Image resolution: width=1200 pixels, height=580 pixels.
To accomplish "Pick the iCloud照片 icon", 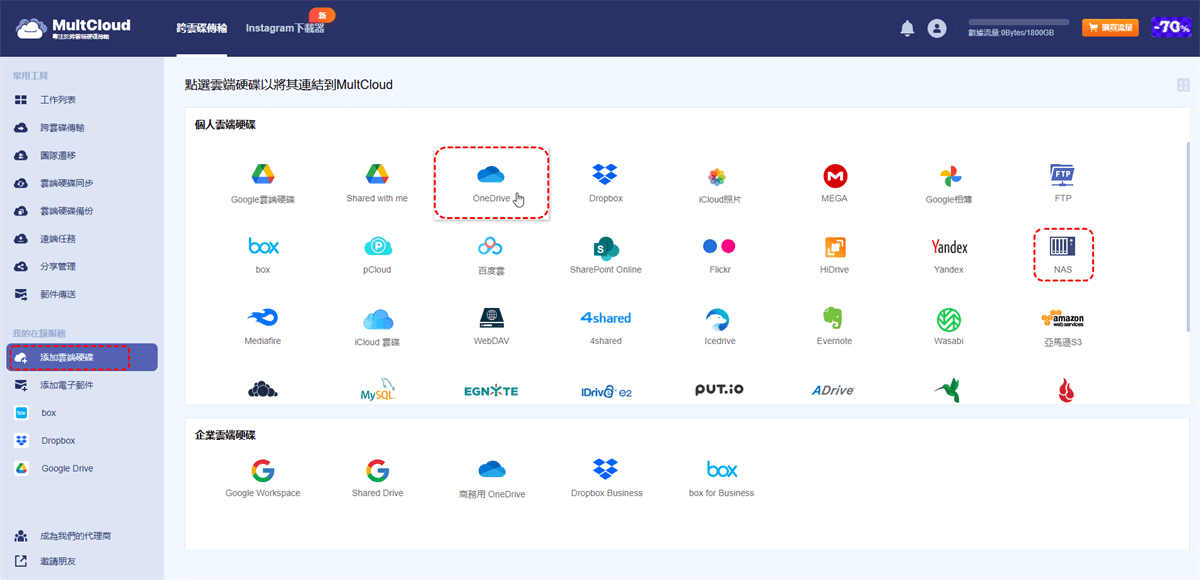I will (x=717, y=176).
